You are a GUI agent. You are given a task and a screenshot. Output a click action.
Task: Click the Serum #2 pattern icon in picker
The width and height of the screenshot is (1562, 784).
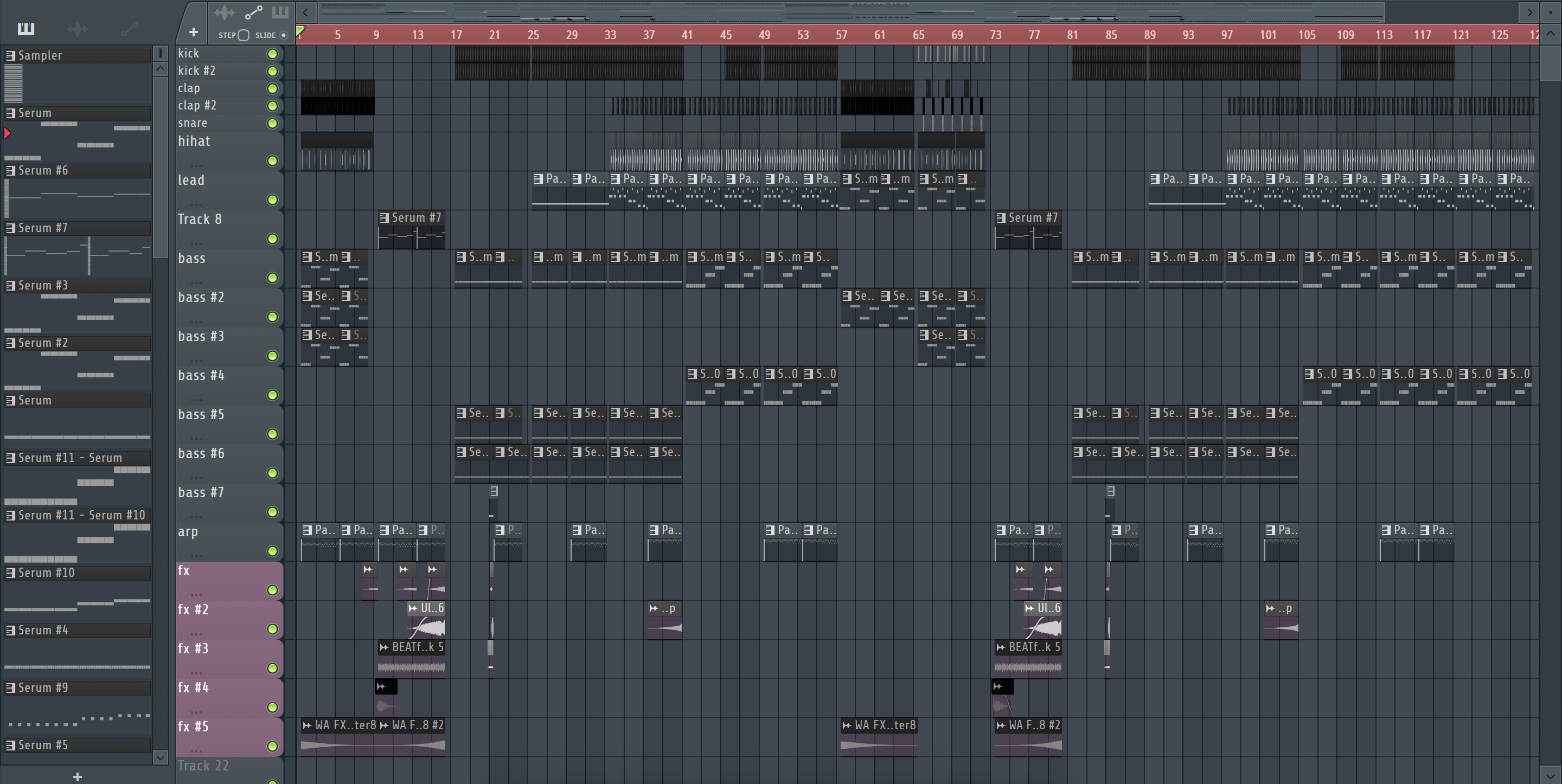pyautogui.click(x=10, y=343)
